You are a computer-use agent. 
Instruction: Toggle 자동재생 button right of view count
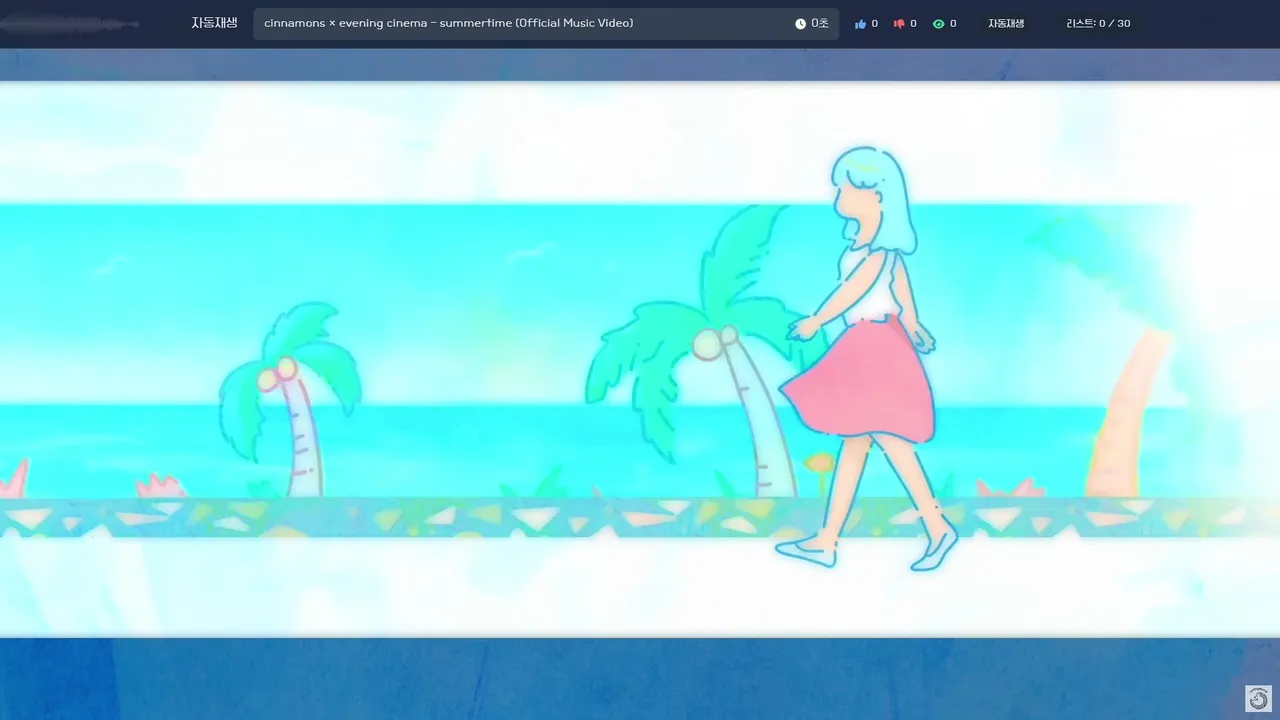(x=1006, y=24)
